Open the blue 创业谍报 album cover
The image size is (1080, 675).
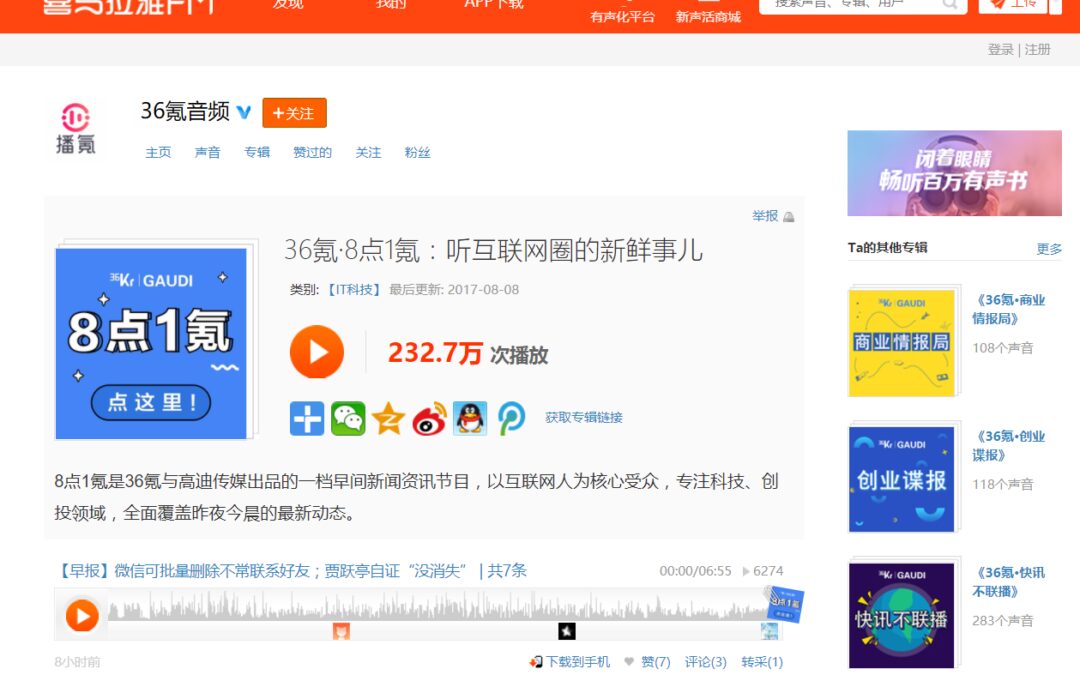tap(902, 479)
